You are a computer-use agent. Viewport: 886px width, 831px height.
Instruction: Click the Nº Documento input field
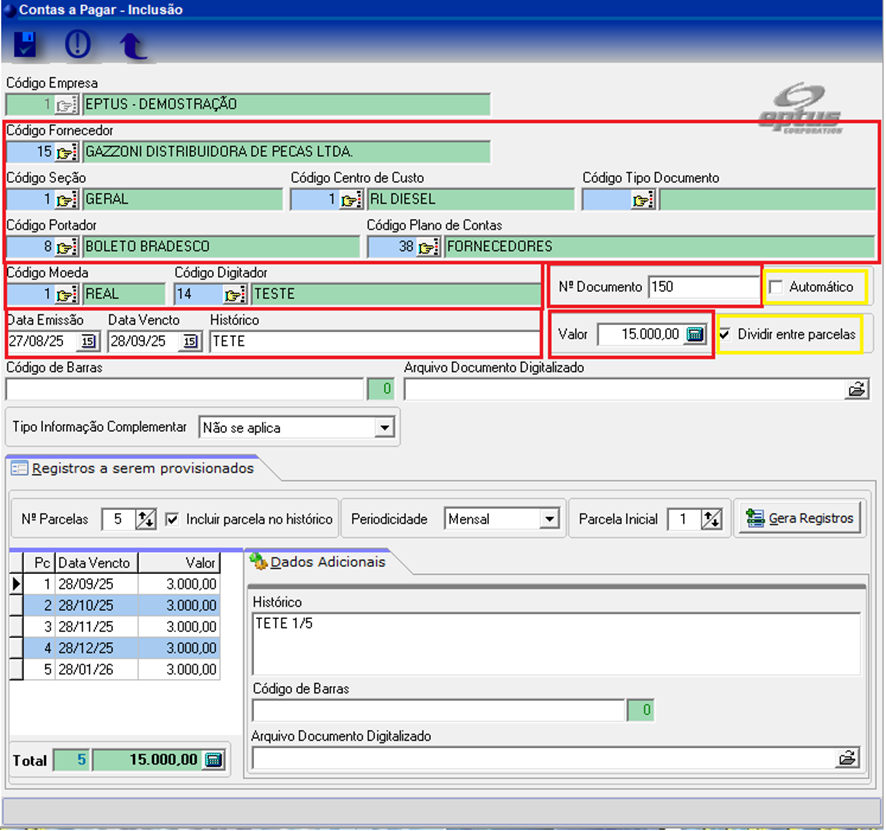703,287
